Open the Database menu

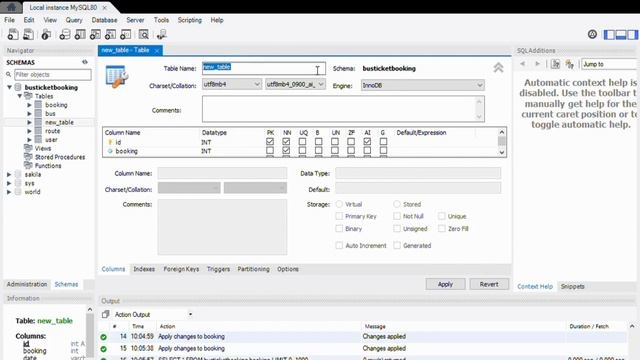tap(104, 20)
